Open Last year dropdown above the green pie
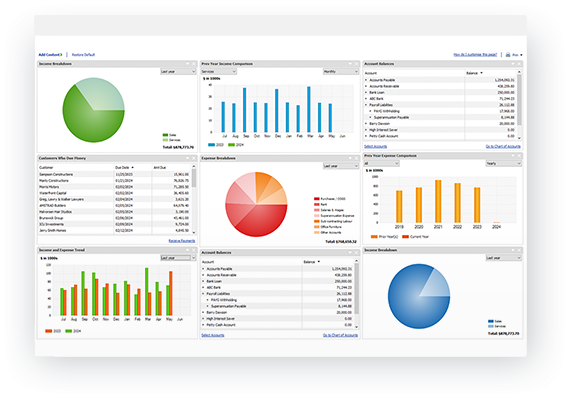The width and height of the screenshot is (570, 398). point(178,72)
